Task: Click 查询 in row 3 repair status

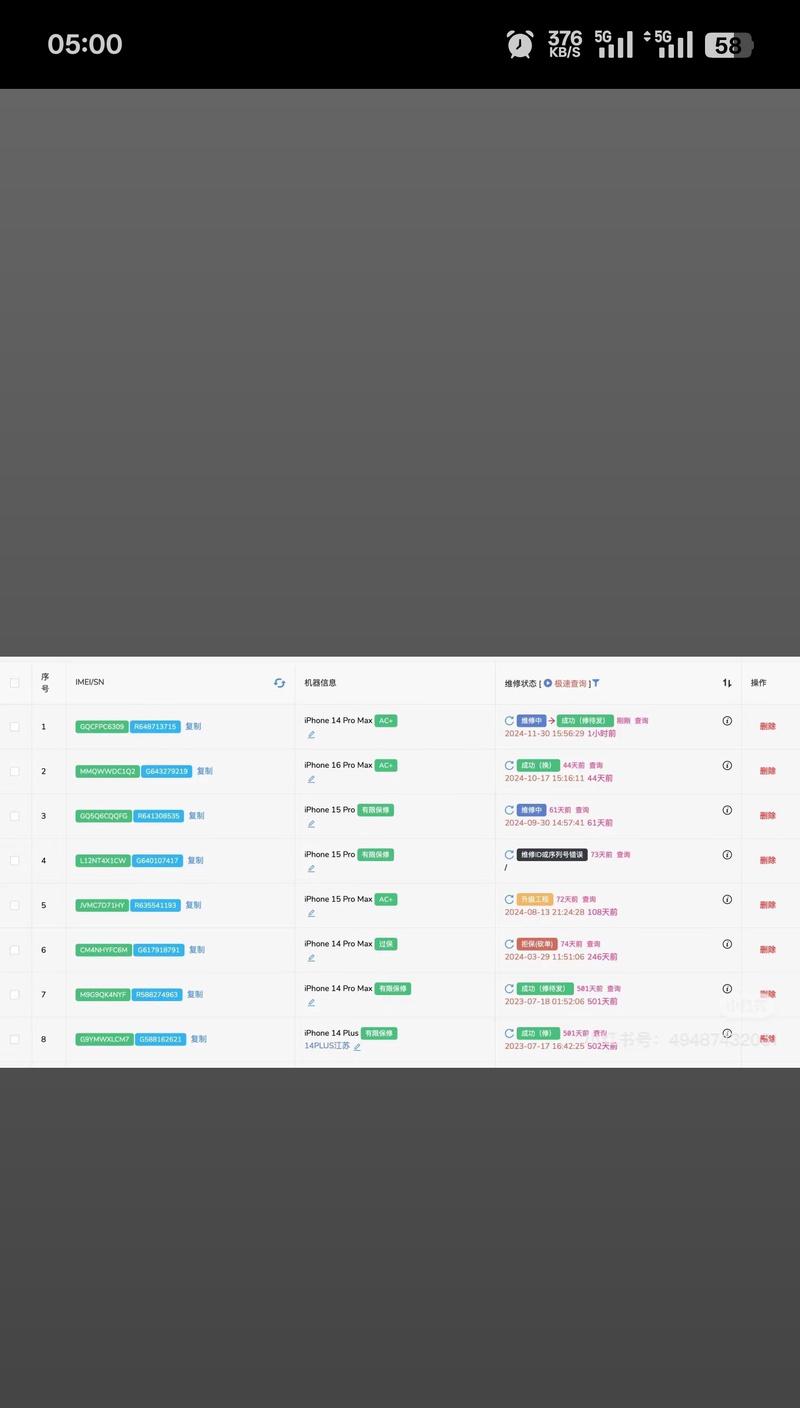Action: click(x=582, y=810)
